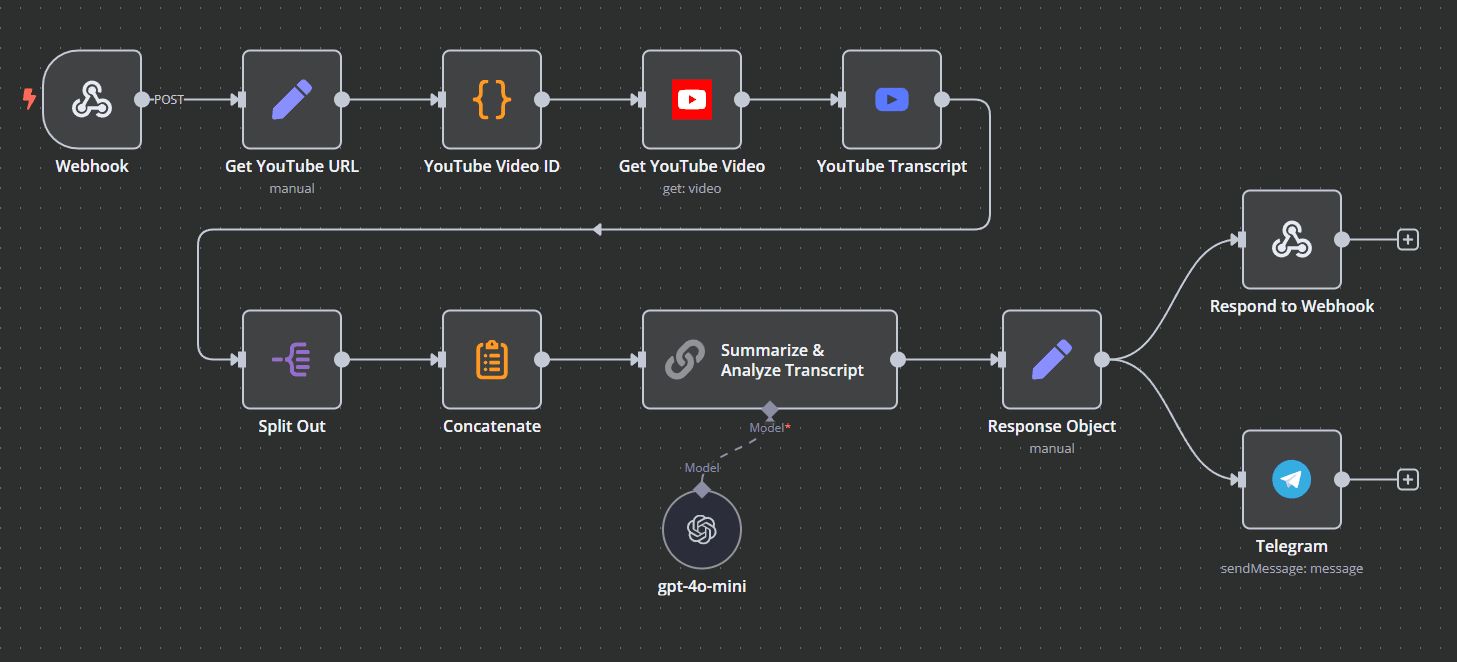
Task: Click the YouTube Transcript output connector dot
Action: point(942,100)
